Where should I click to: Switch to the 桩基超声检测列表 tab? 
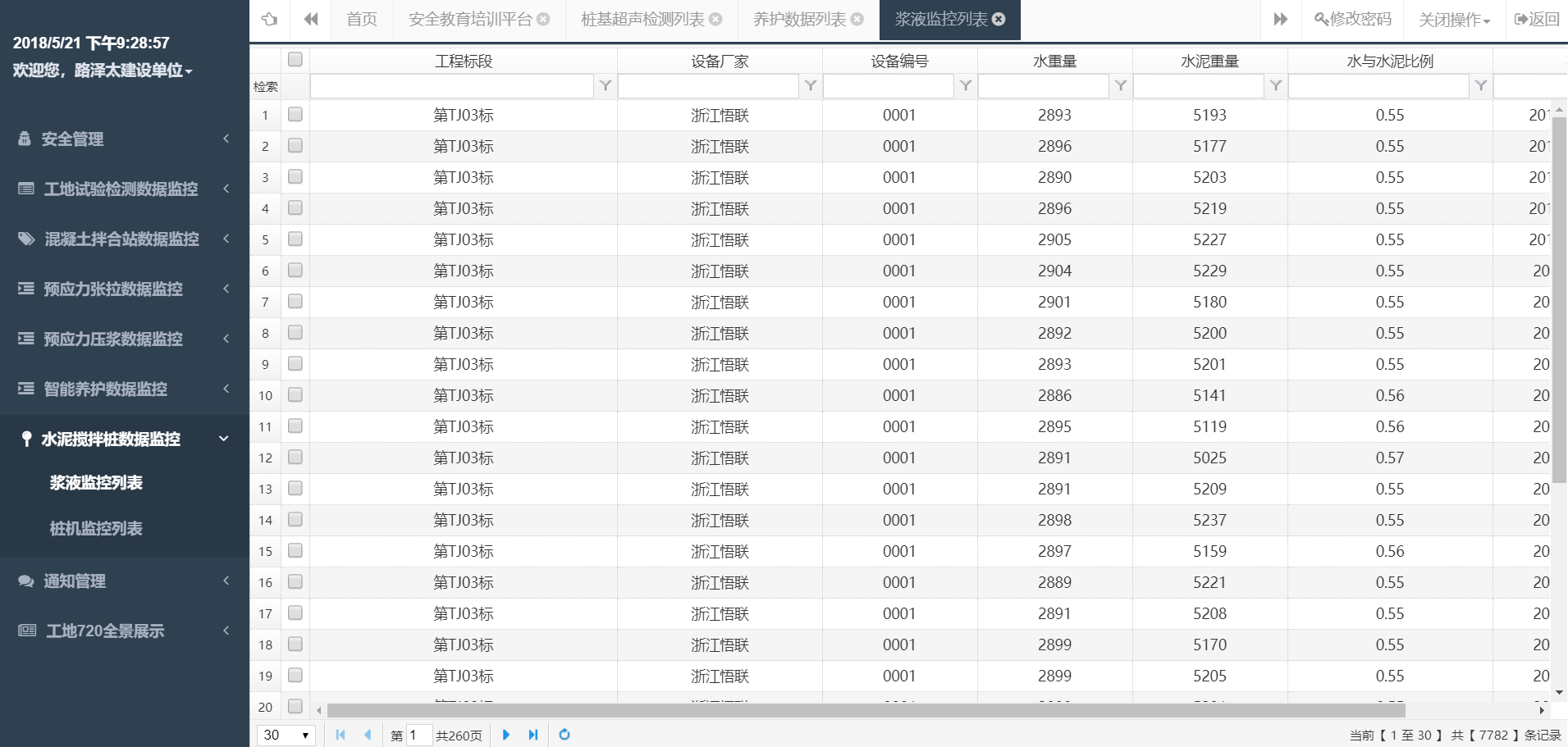point(642,20)
